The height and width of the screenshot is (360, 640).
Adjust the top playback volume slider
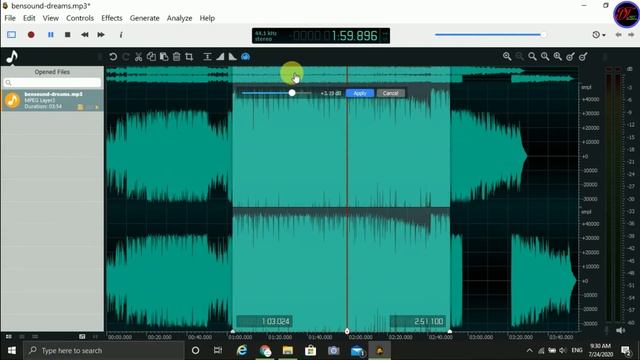491,35
